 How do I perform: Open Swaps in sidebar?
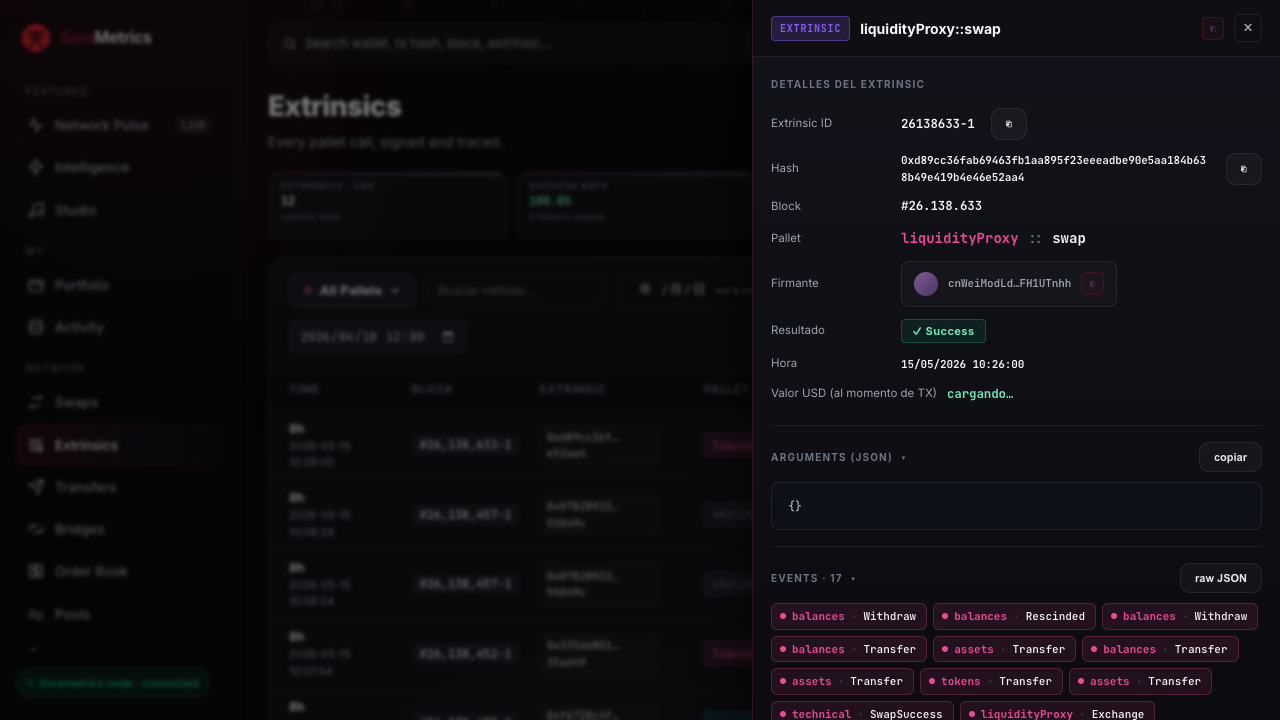point(118,402)
